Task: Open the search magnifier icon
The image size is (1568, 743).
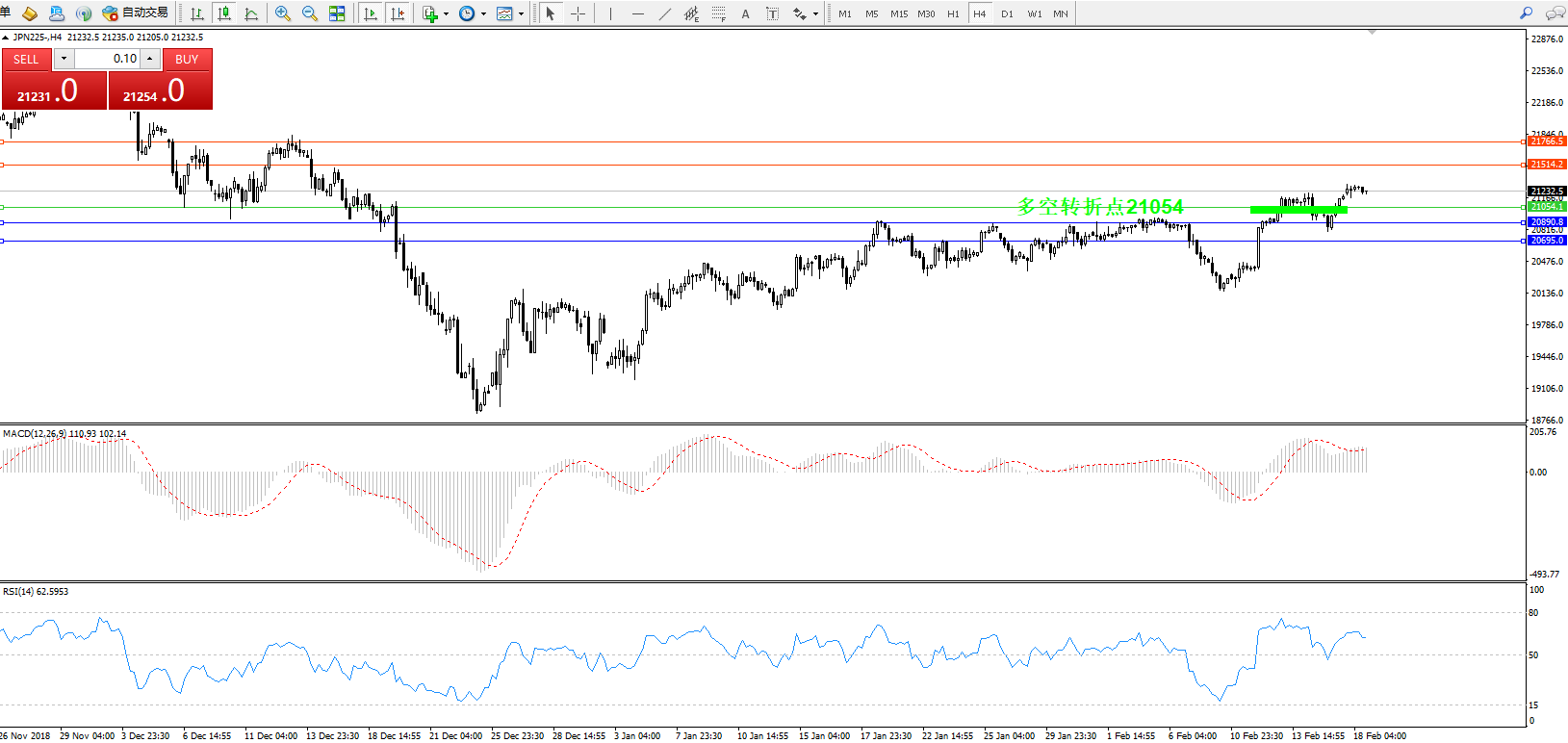Action: click(x=1526, y=13)
